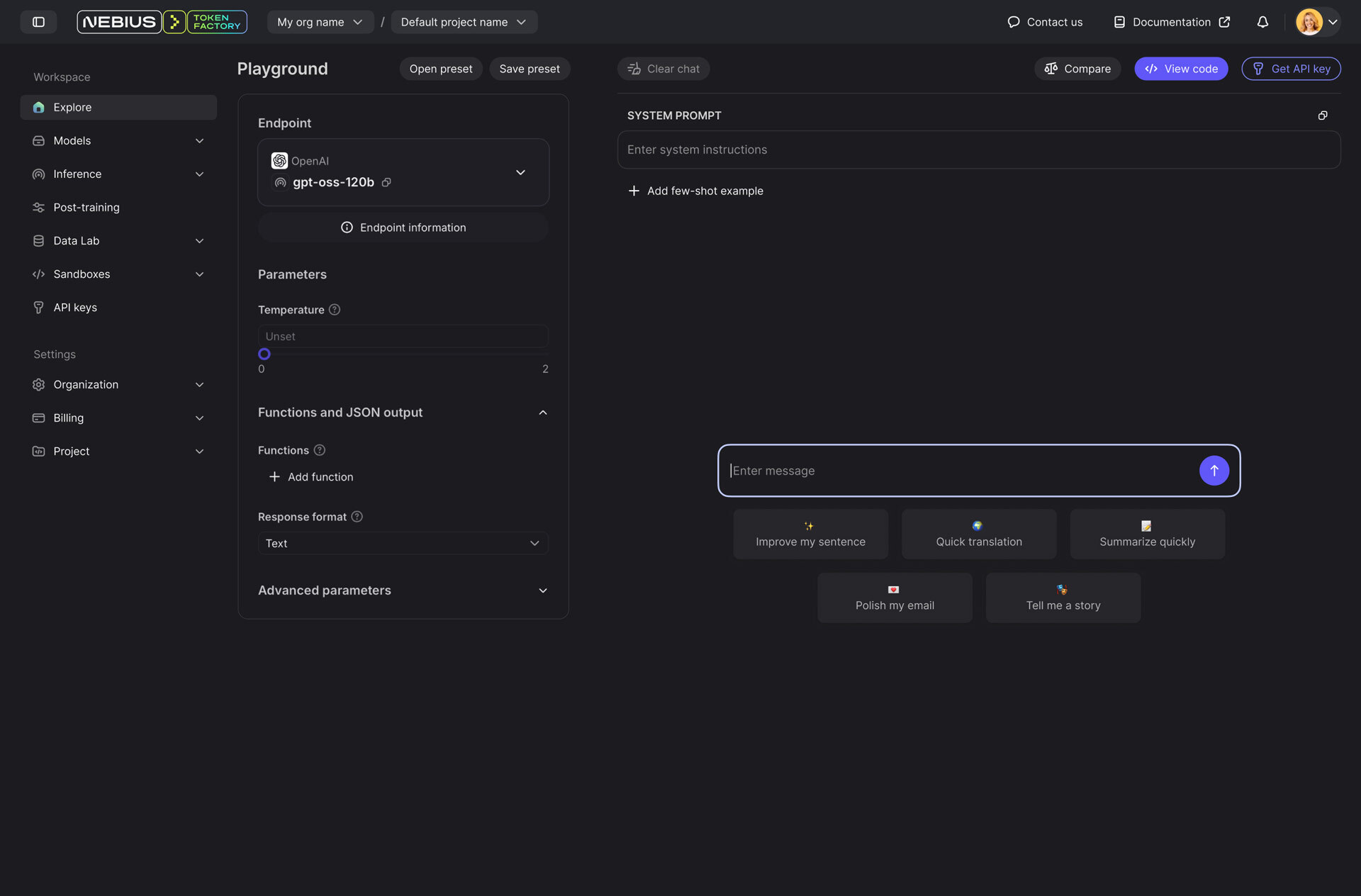Go to API keys page

pos(118,307)
